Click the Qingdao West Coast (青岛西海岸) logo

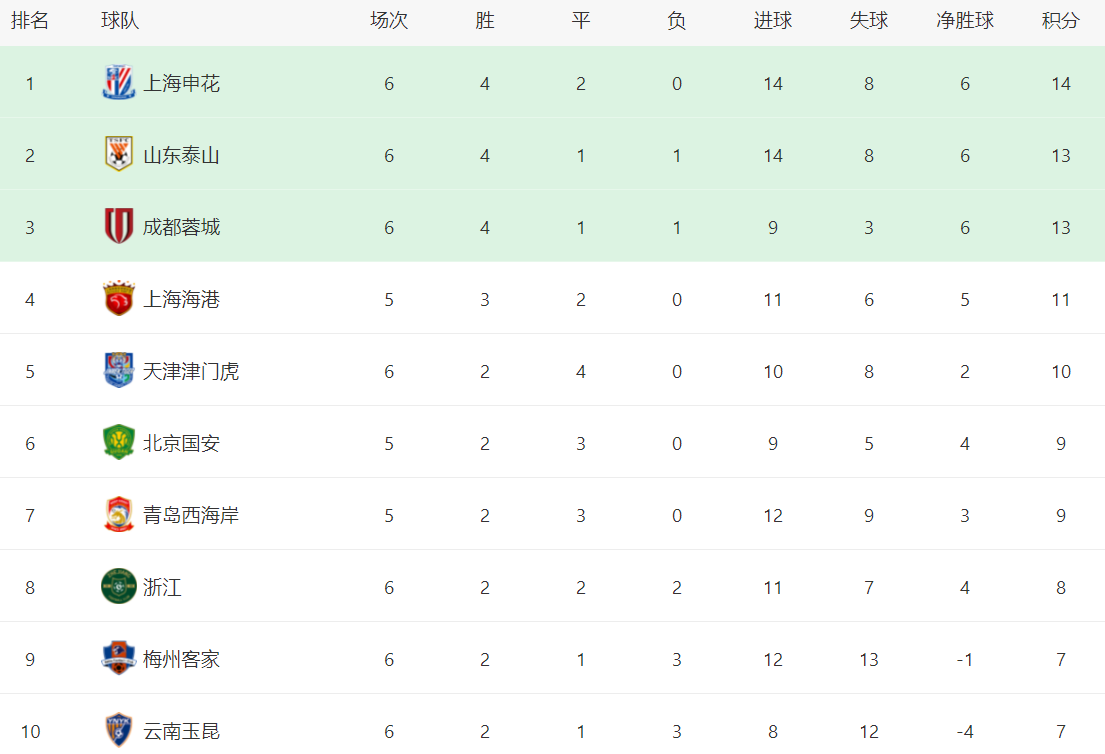119,515
